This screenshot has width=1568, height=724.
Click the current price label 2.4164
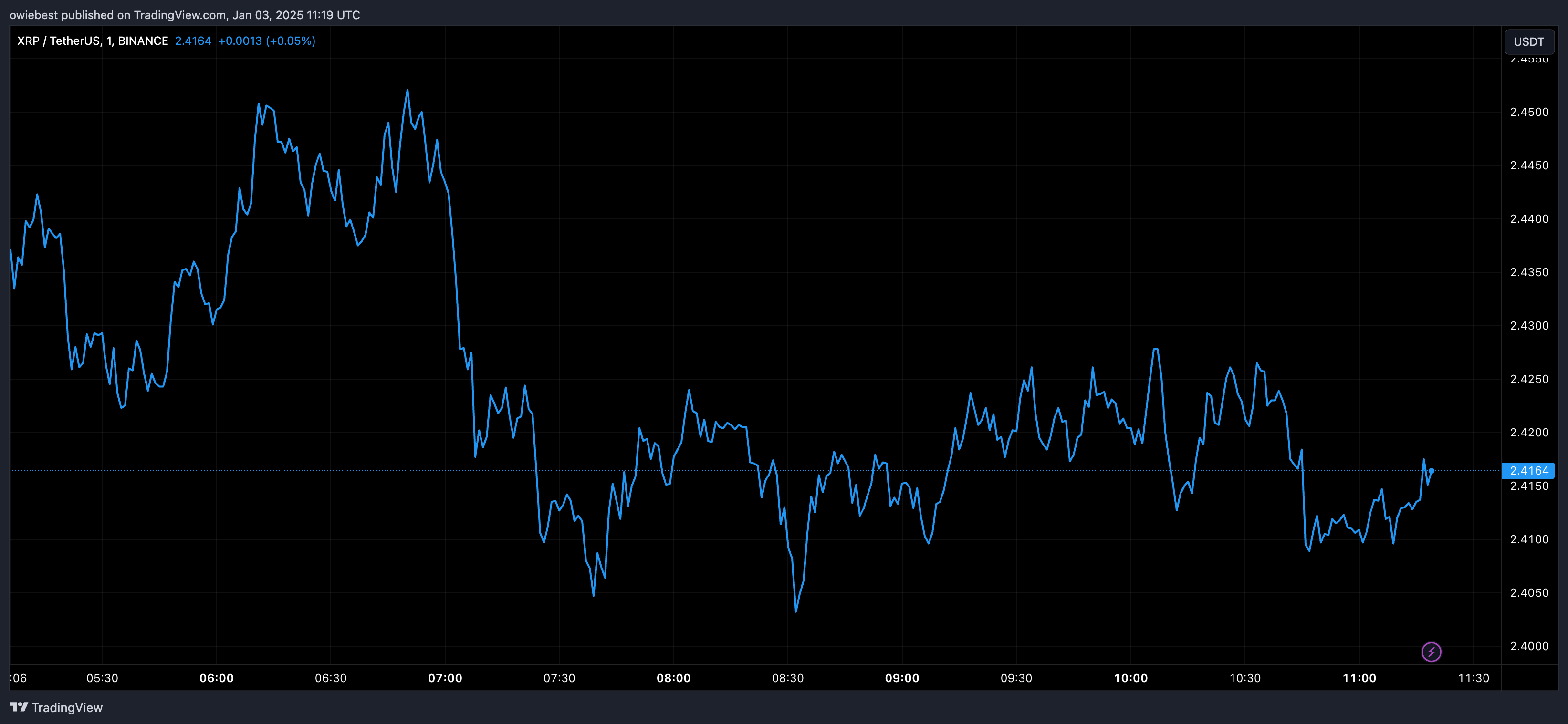point(1528,470)
